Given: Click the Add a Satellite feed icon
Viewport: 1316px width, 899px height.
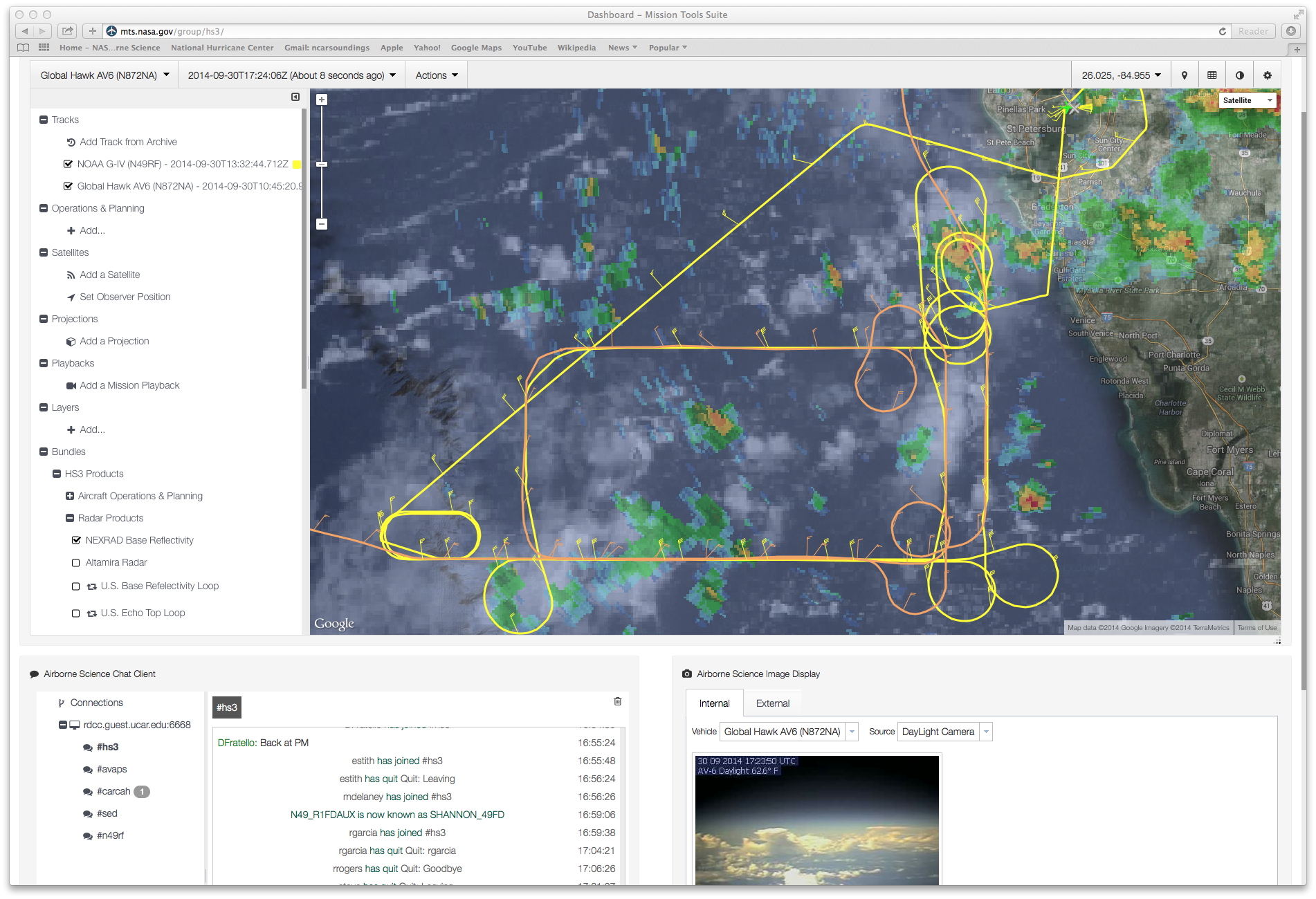Looking at the screenshot, I should [71, 275].
